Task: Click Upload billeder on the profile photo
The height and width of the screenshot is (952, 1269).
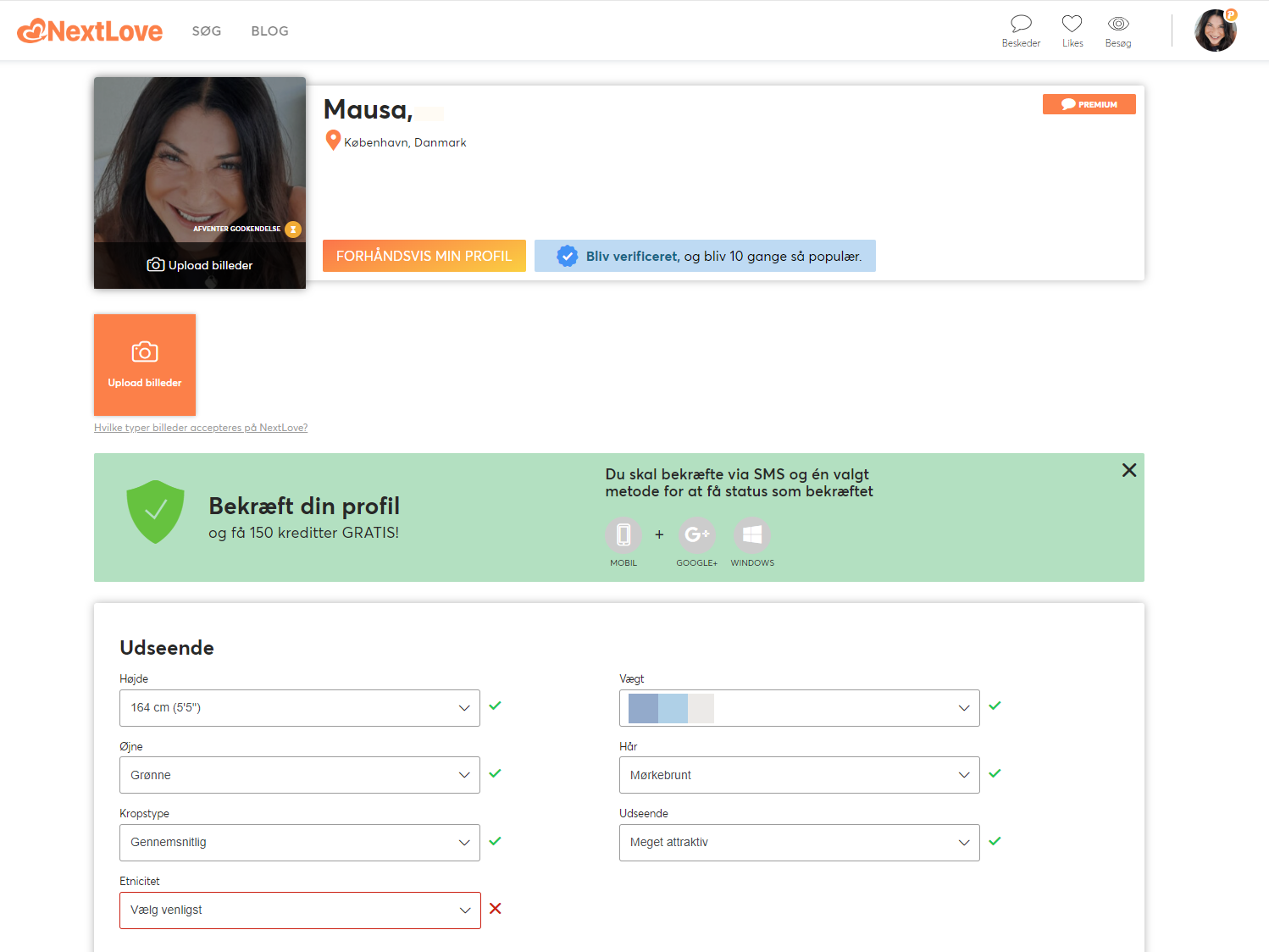Action: [200, 265]
